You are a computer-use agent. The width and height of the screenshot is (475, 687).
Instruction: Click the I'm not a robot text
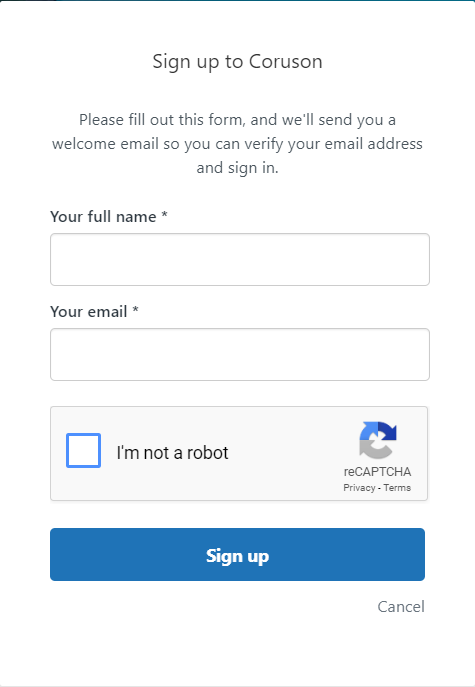[x=172, y=453]
